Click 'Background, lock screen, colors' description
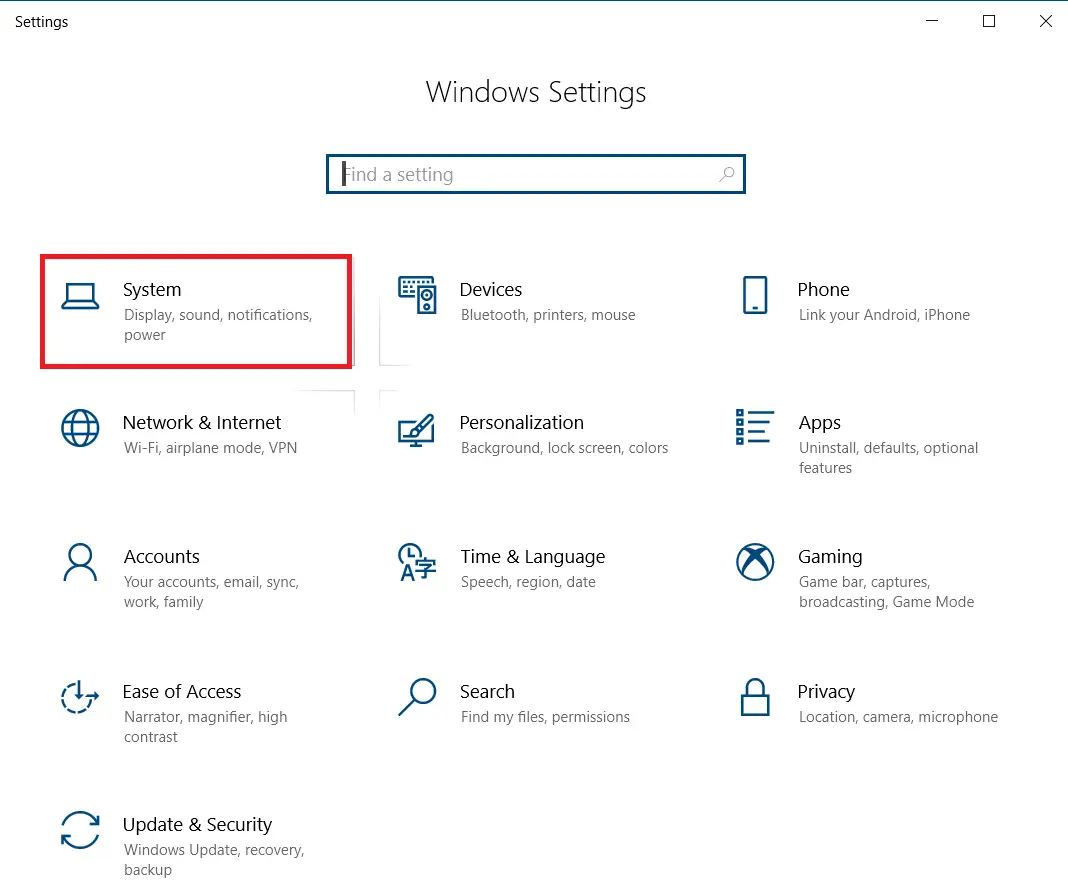The width and height of the screenshot is (1068, 893). [x=565, y=448]
